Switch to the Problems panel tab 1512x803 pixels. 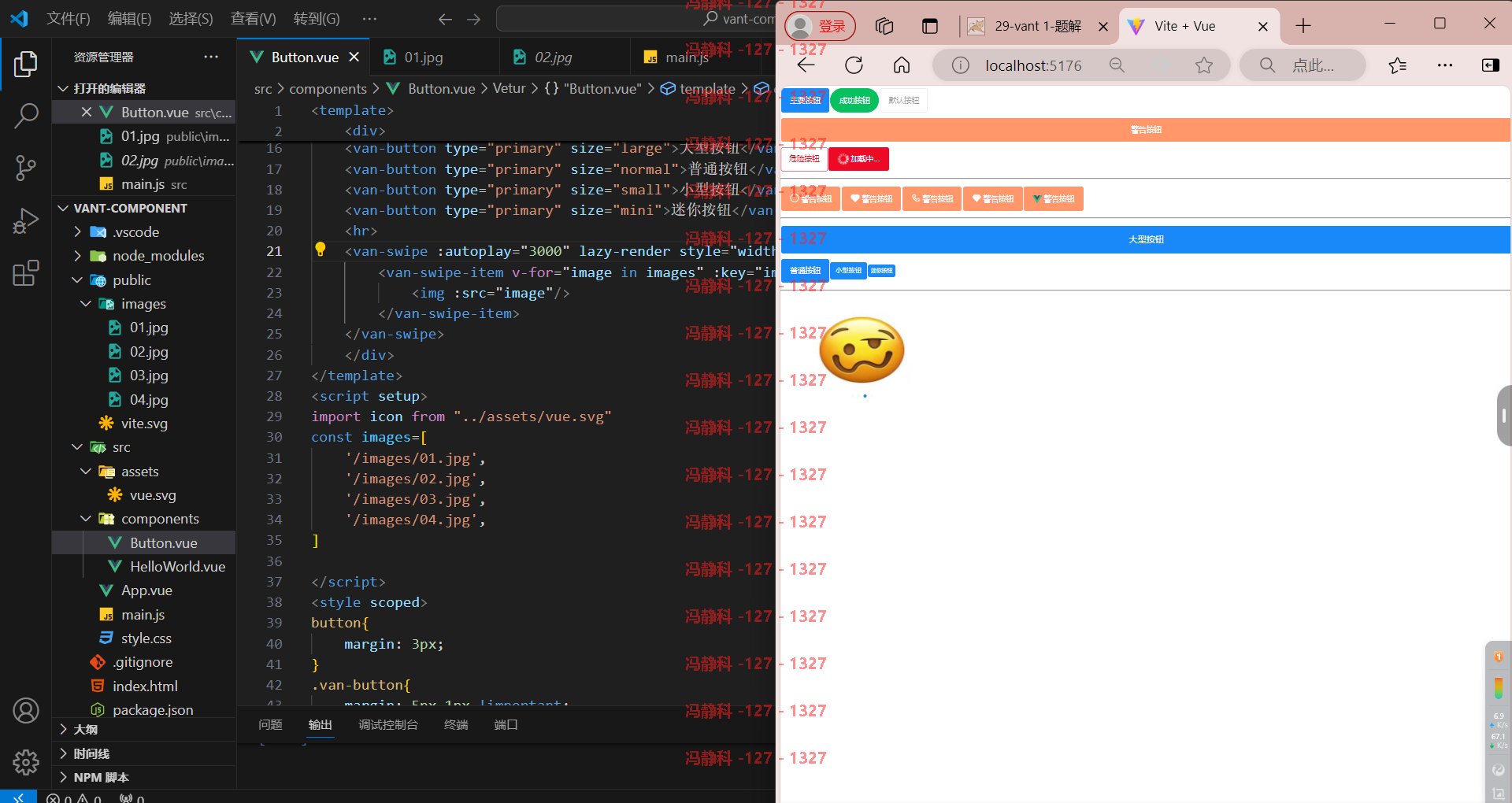pyautogui.click(x=270, y=724)
